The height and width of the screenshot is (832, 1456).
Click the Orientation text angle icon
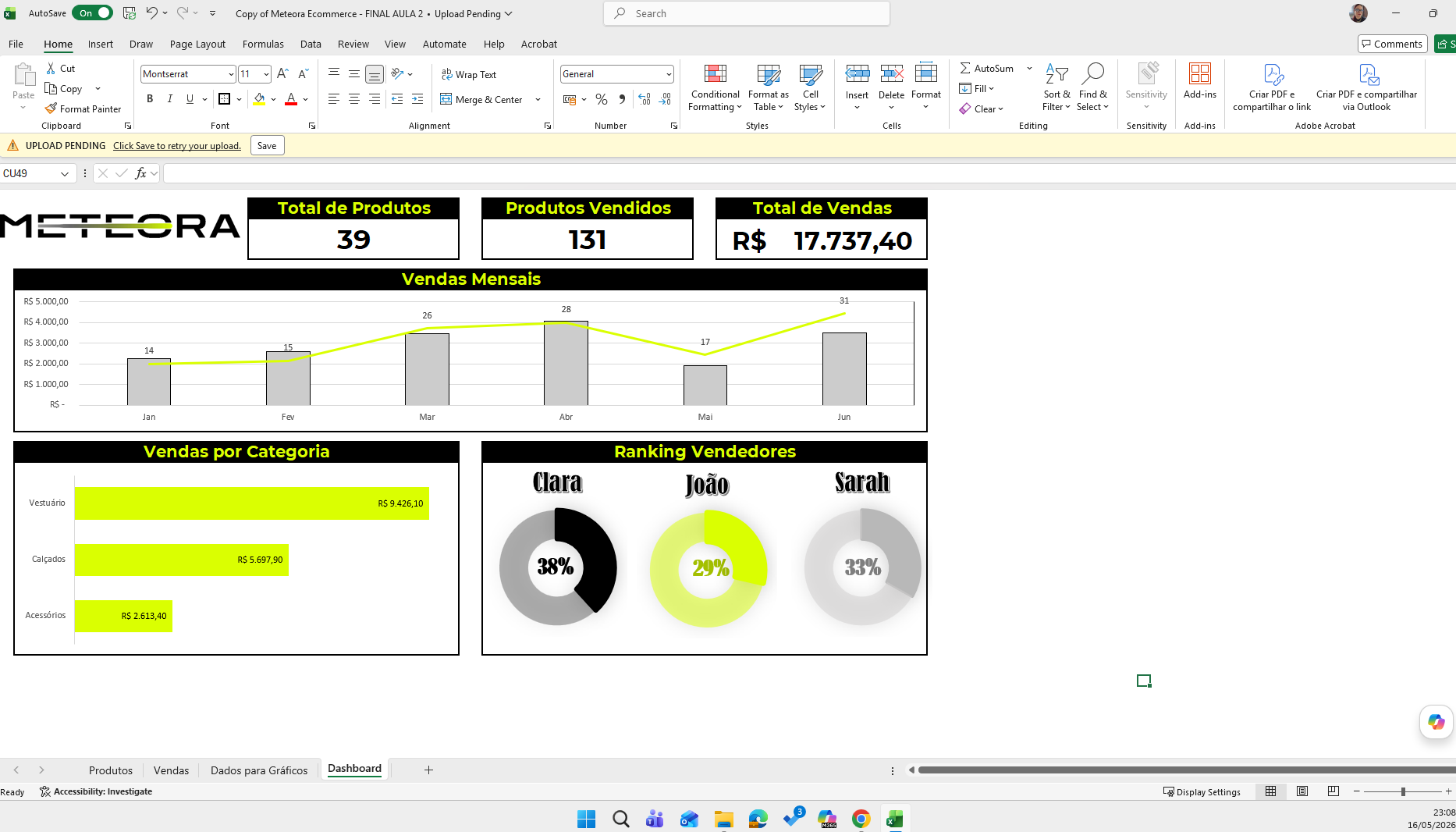coord(398,74)
